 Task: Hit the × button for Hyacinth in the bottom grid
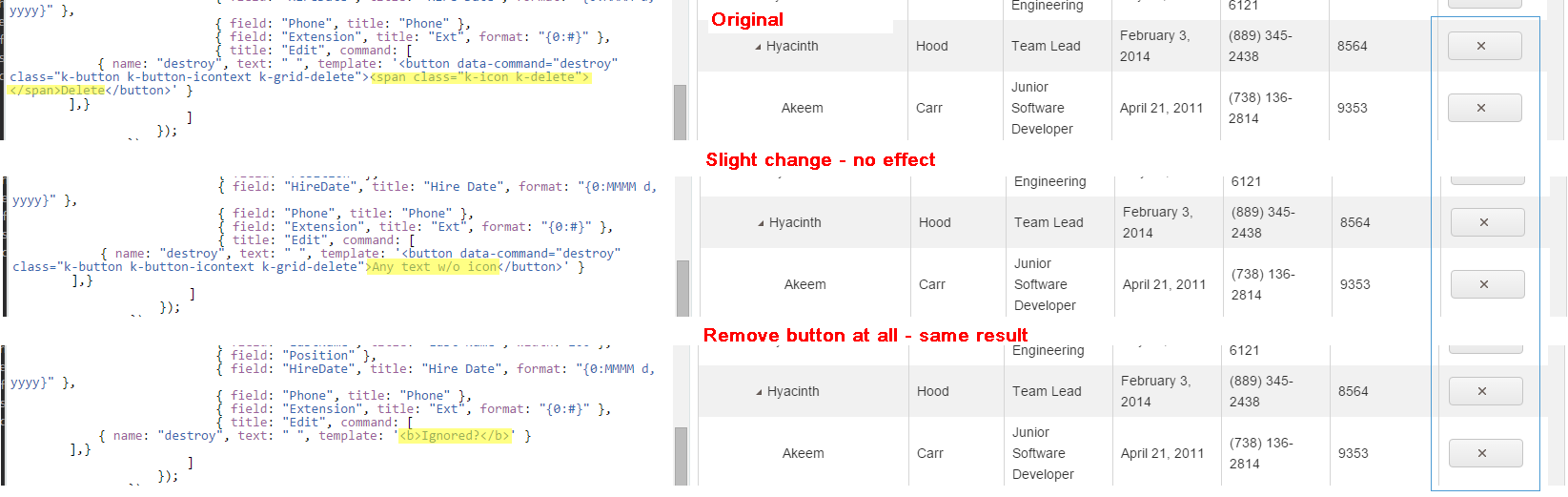point(1485,391)
